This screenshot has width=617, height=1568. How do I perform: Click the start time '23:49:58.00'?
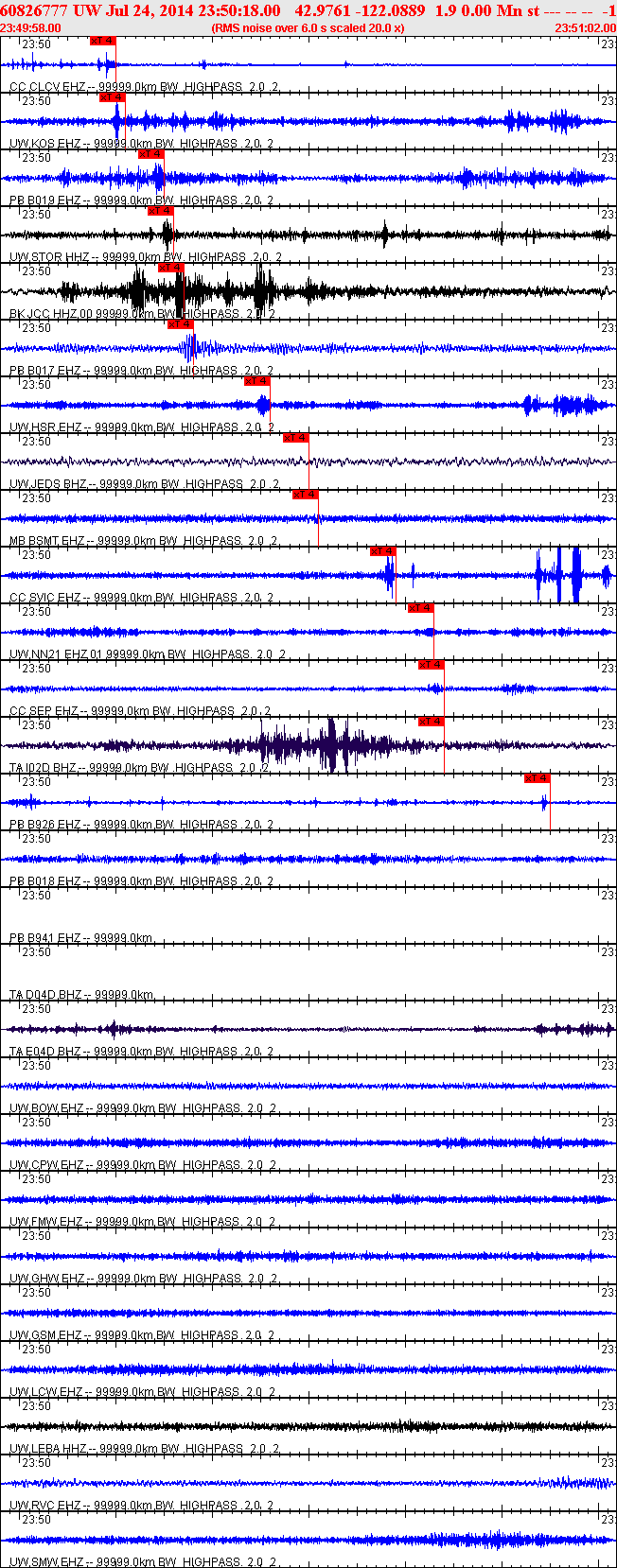[x=31, y=28]
